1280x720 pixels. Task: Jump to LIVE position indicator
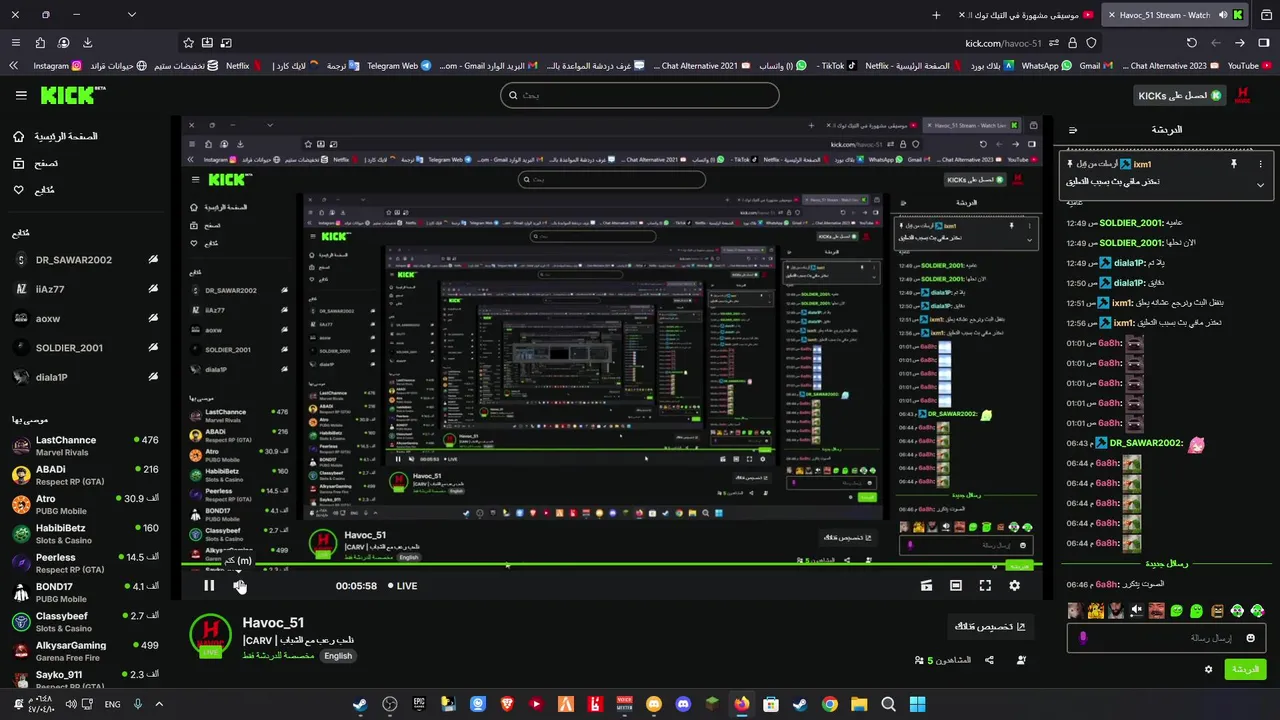403,586
